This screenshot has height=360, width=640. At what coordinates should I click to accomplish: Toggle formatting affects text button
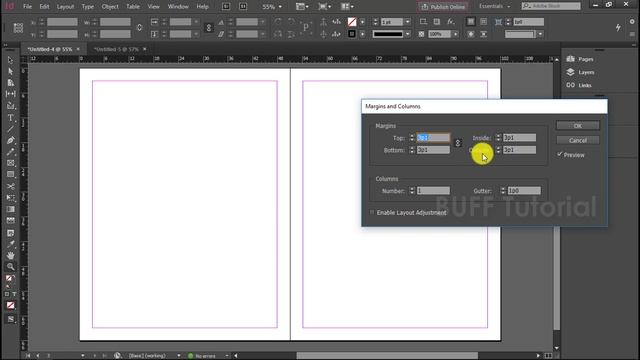pyautogui.click(x=14, y=294)
